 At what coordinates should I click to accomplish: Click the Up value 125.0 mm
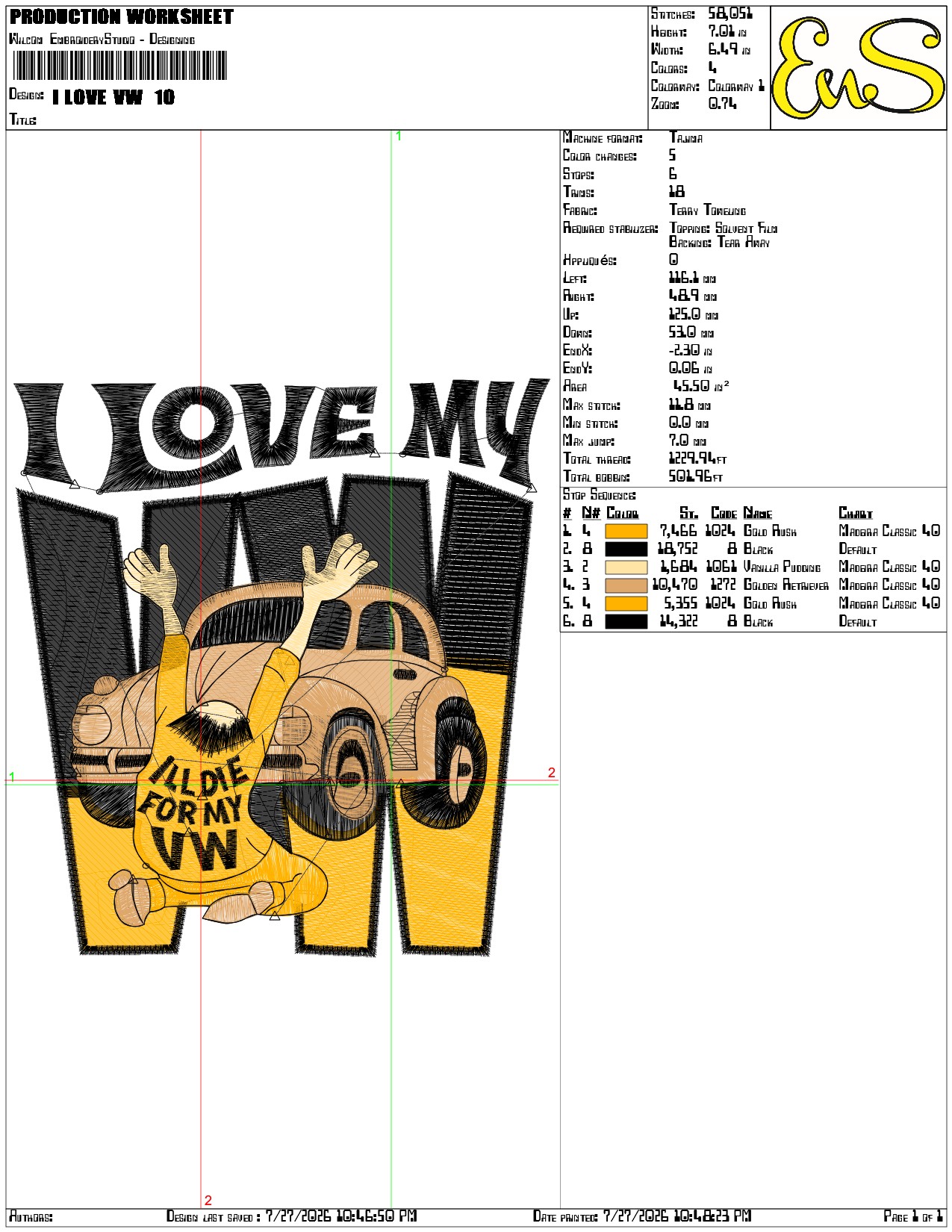[x=694, y=314]
